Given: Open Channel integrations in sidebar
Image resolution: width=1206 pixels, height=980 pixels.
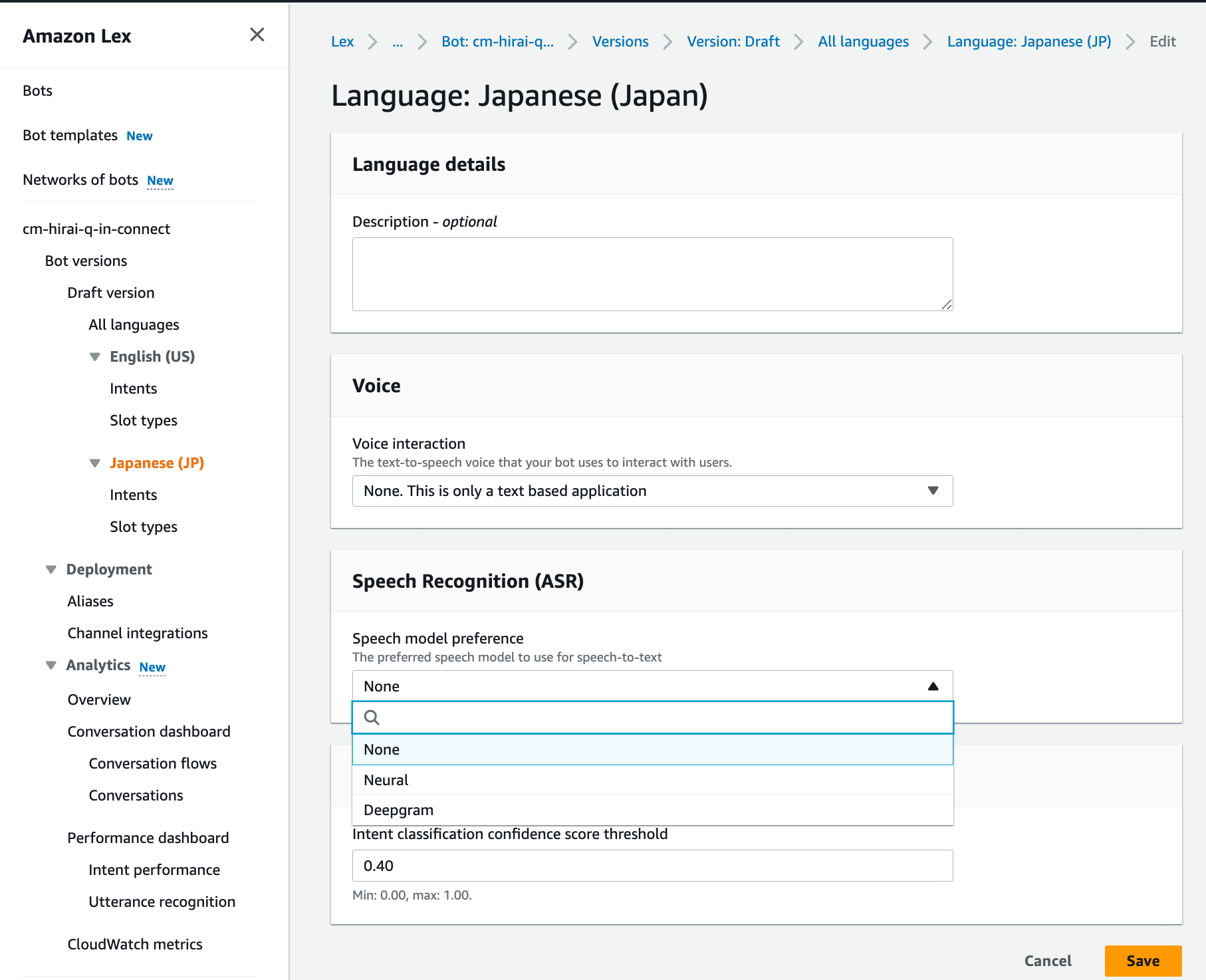Looking at the screenshot, I should tap(138, 633).
